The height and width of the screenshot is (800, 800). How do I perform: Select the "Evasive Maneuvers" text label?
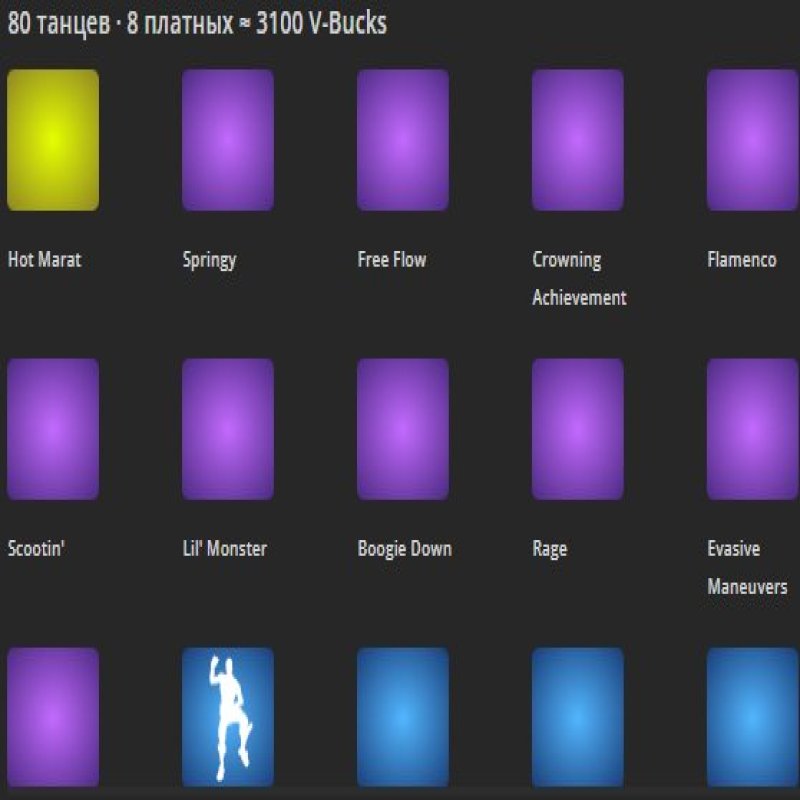point(746,568)
